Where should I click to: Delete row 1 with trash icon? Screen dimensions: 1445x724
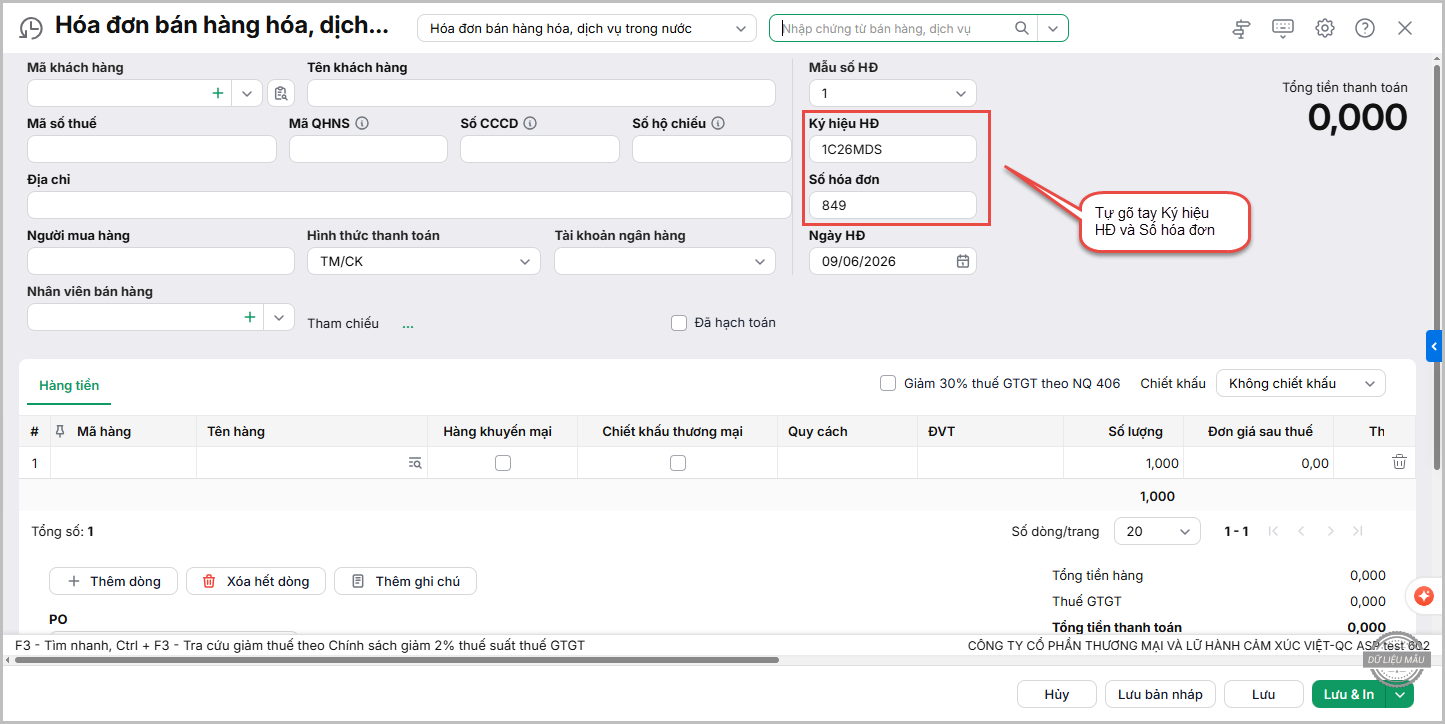point(1400,462)
